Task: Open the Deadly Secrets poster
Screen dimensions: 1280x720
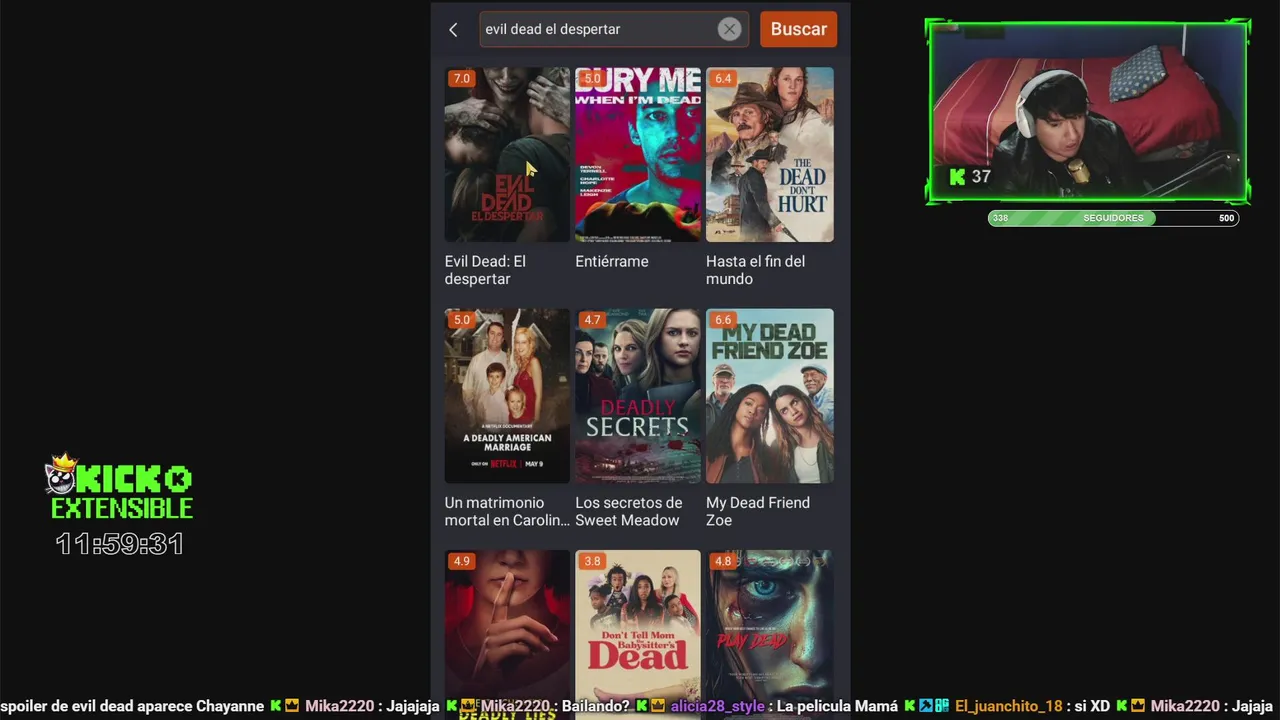Action: click(x=638, y=396)
